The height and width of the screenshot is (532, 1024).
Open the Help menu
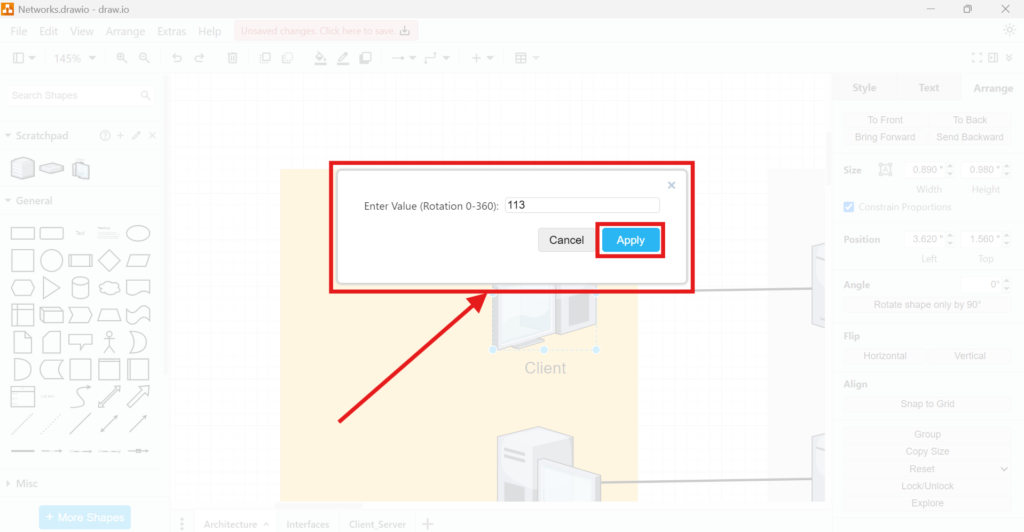210,31
